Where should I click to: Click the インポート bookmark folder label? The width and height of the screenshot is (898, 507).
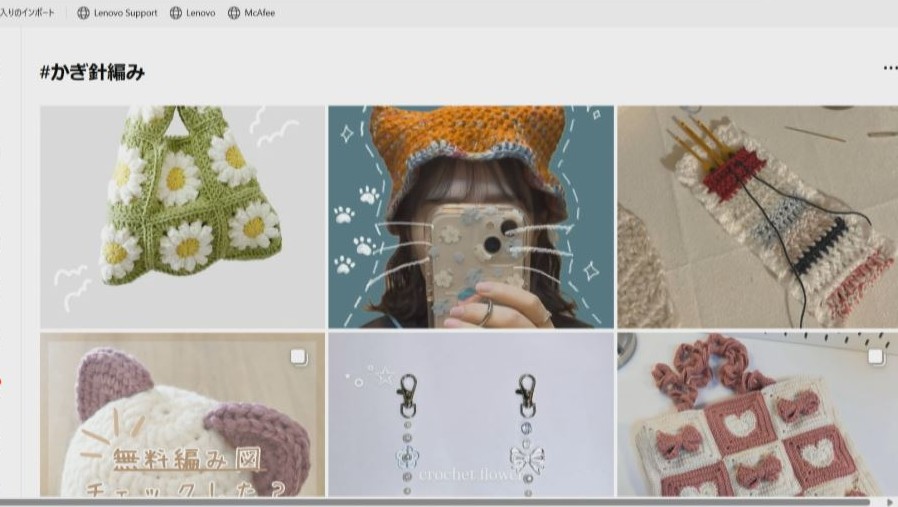tap(27, 13)
